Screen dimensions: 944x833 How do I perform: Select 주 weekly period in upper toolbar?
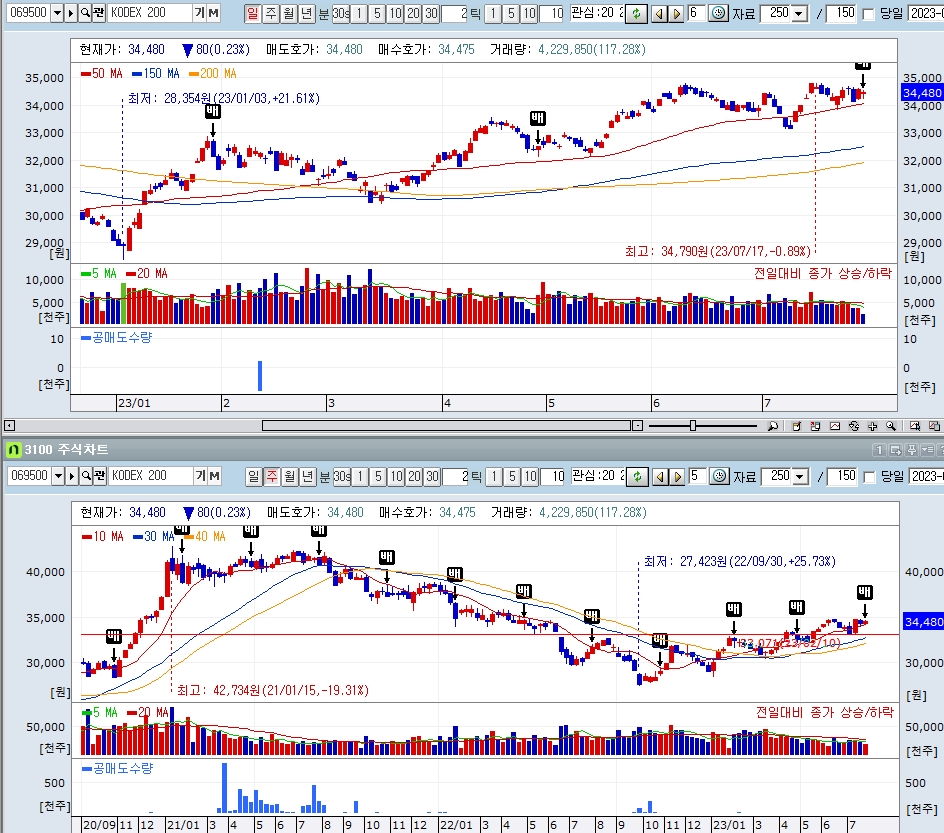271,13
